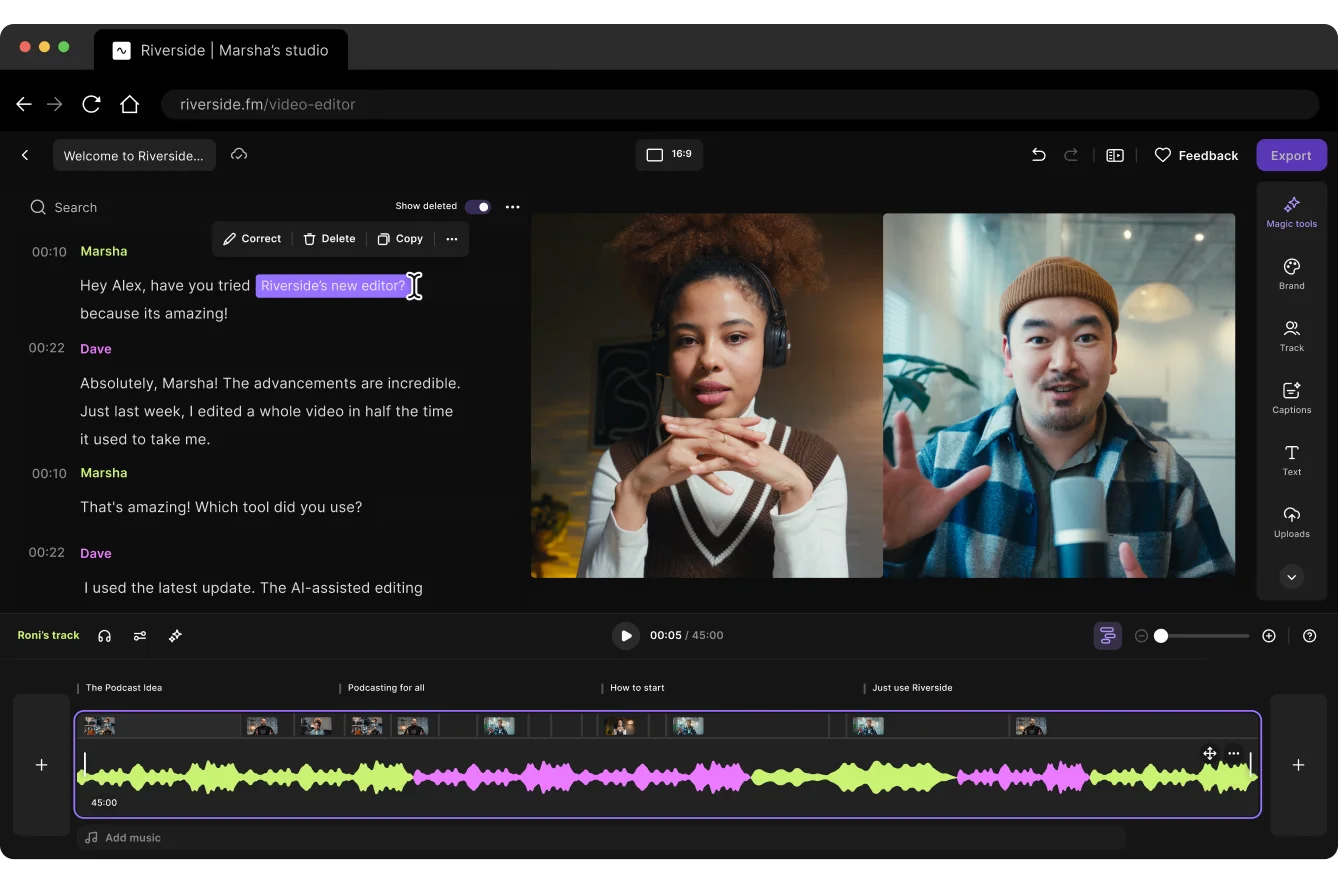Click the Export button

pyautogui.click(x=1291, y=155)
